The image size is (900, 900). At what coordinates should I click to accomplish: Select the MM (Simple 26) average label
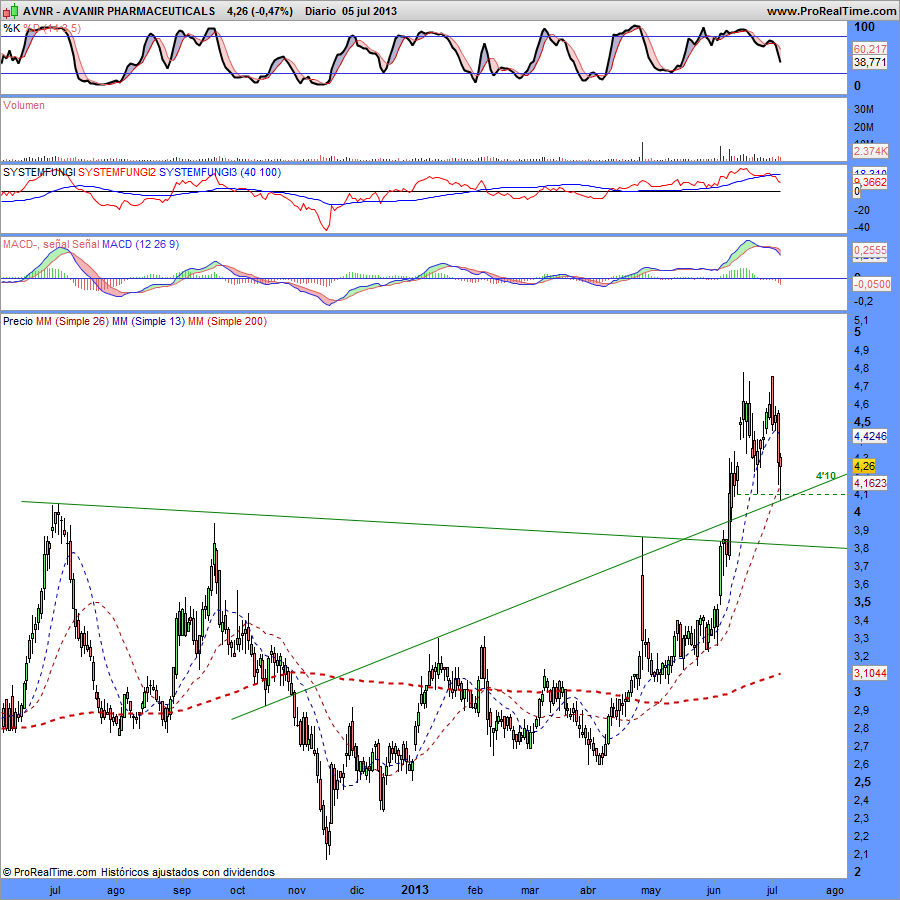(72, 321)
